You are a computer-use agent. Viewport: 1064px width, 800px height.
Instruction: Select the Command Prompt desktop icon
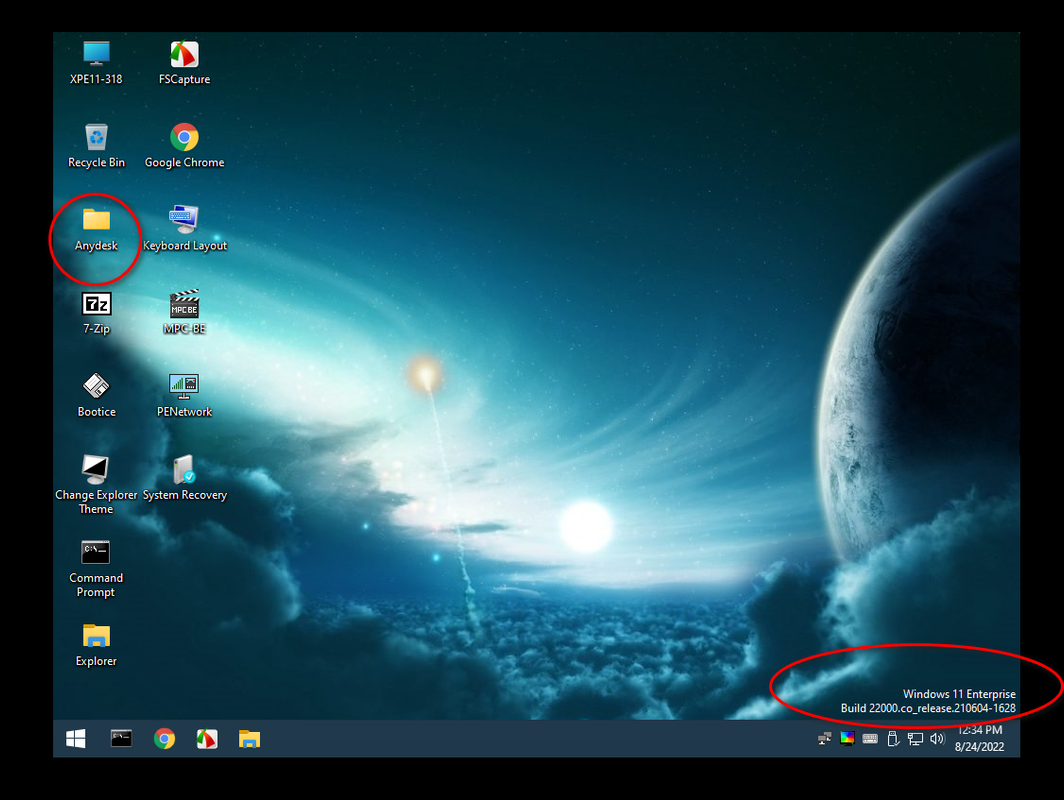pos(96,569)
